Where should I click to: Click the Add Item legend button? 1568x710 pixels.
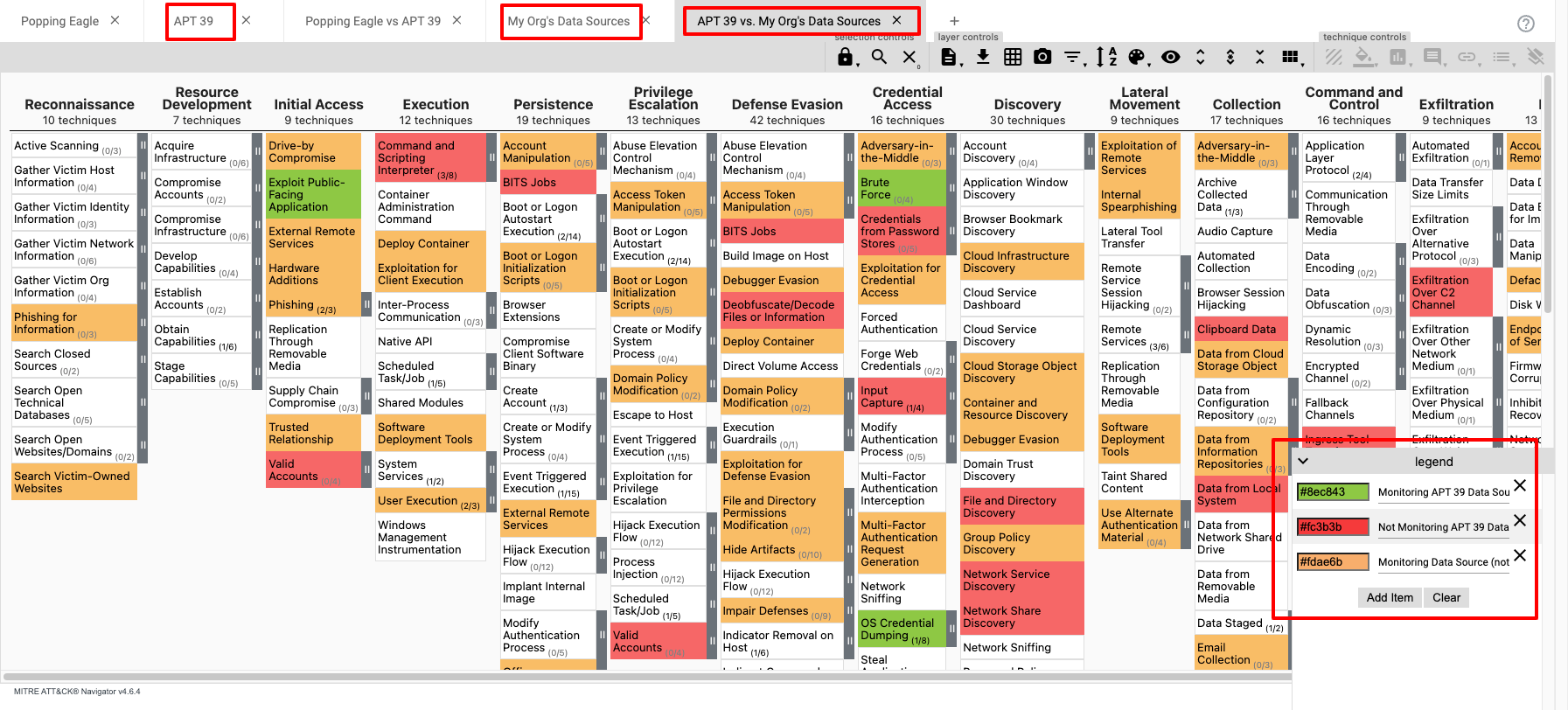click(1390, 597)
